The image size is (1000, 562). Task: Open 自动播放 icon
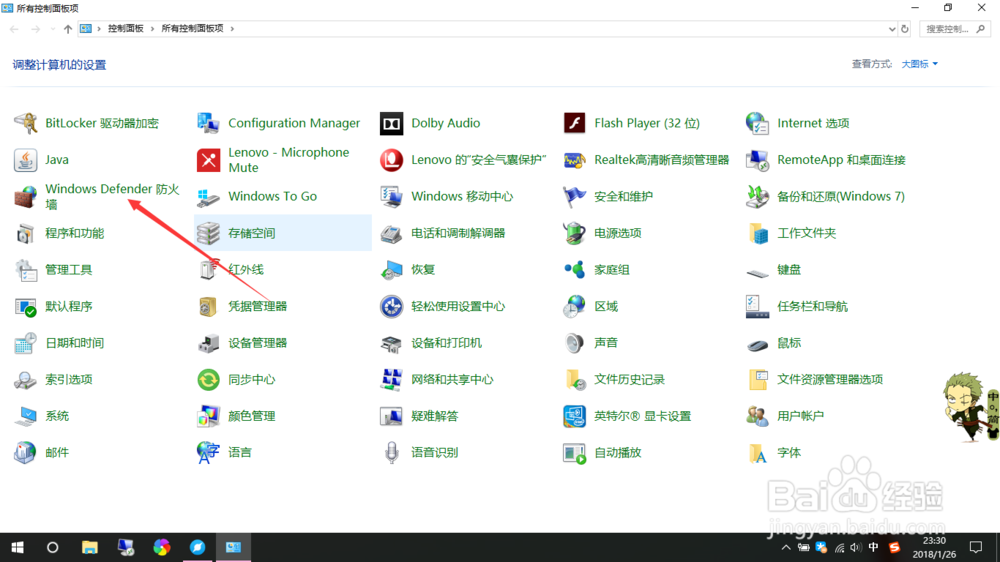click(575, 452)
